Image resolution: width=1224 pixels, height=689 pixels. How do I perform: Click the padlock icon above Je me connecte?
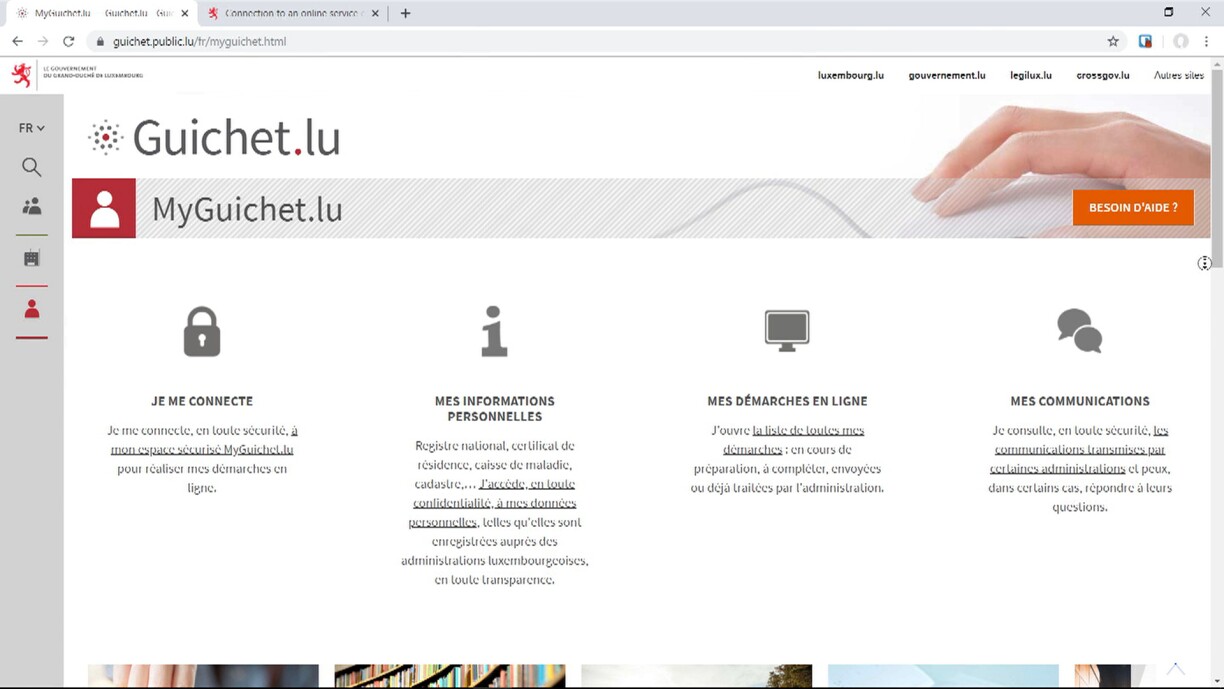pyautogui.click(x=202, y=332)
